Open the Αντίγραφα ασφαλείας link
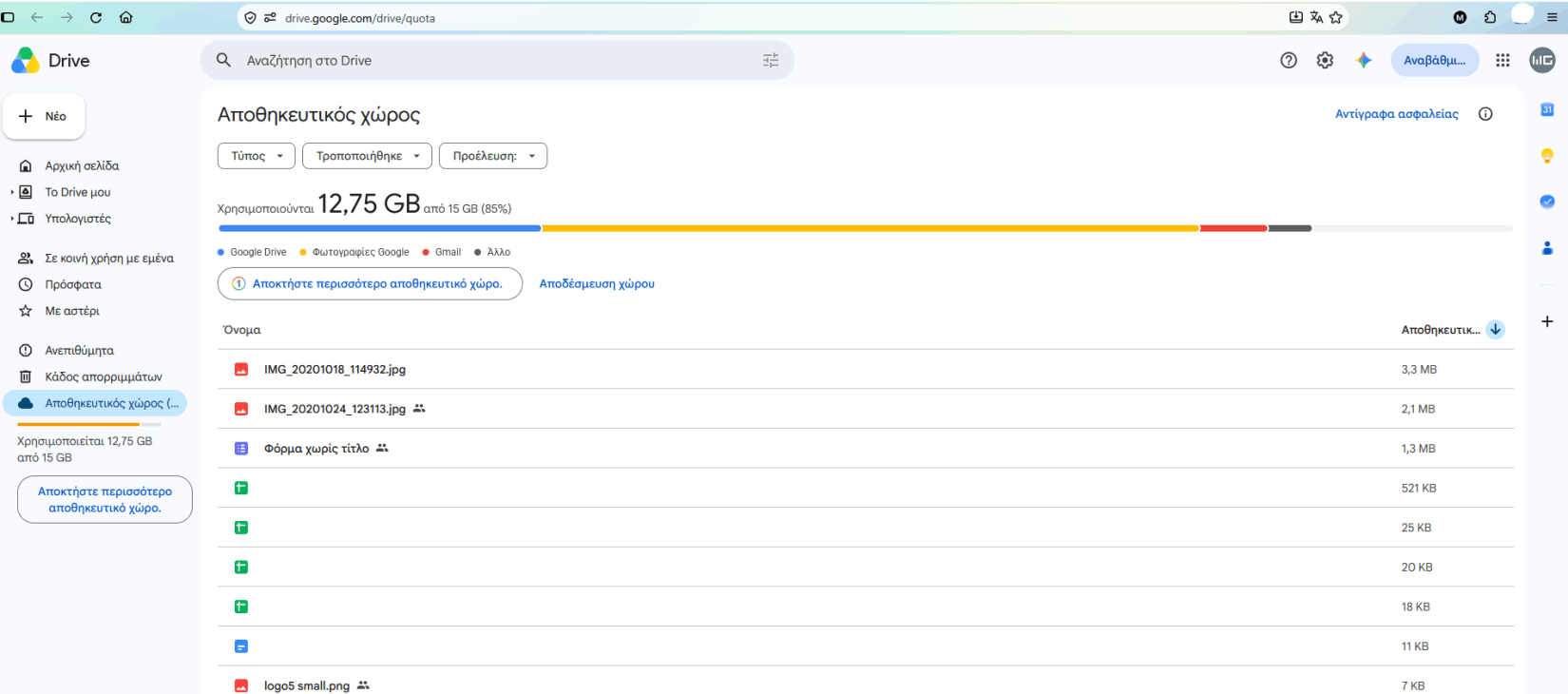Image resolution: width=1568 pixels, height=694 pixels. (x=1396, y=114)
